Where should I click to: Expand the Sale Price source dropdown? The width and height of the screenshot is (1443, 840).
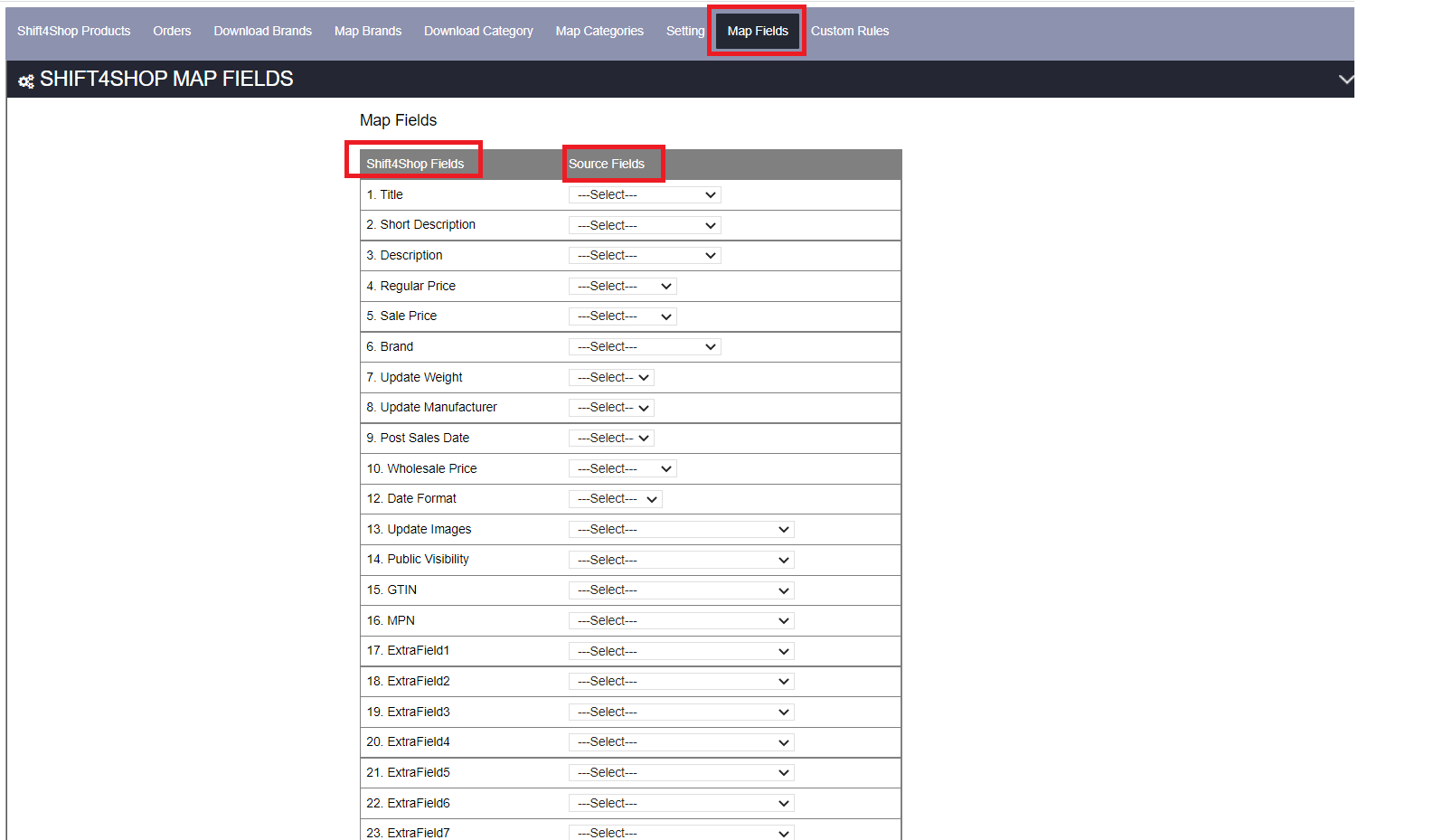[x=623, y=316]
